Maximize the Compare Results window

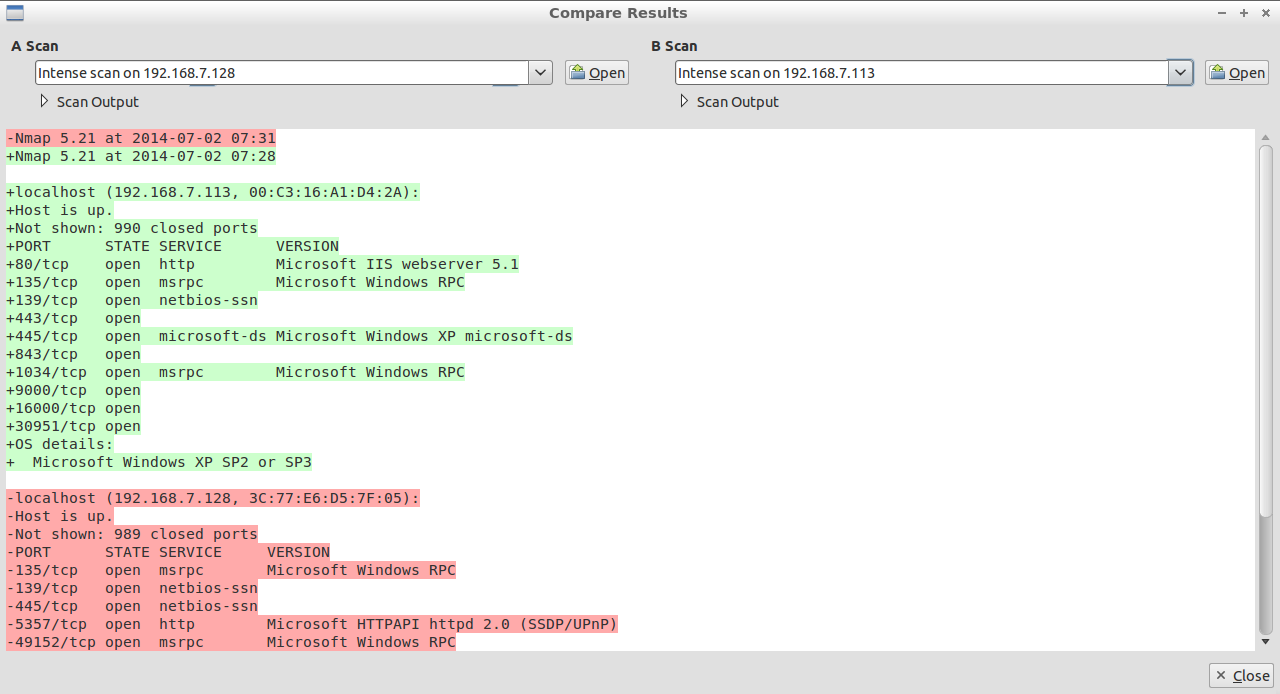[x=1244, y=13]
